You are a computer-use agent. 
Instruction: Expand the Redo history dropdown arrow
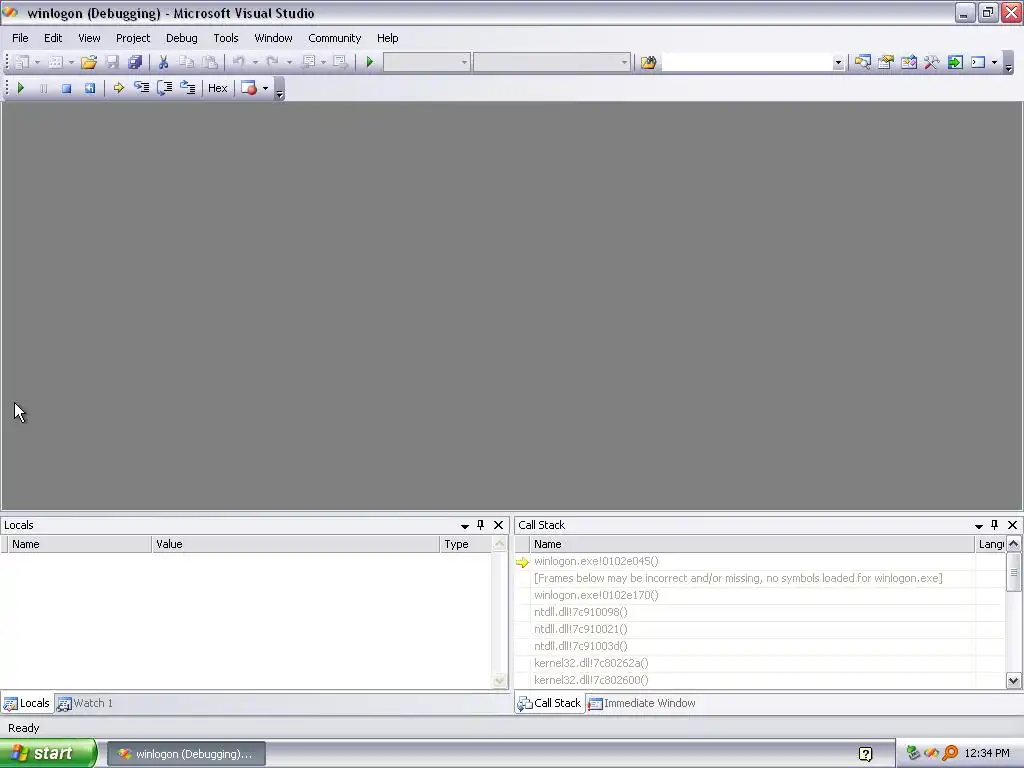(289, 63)
